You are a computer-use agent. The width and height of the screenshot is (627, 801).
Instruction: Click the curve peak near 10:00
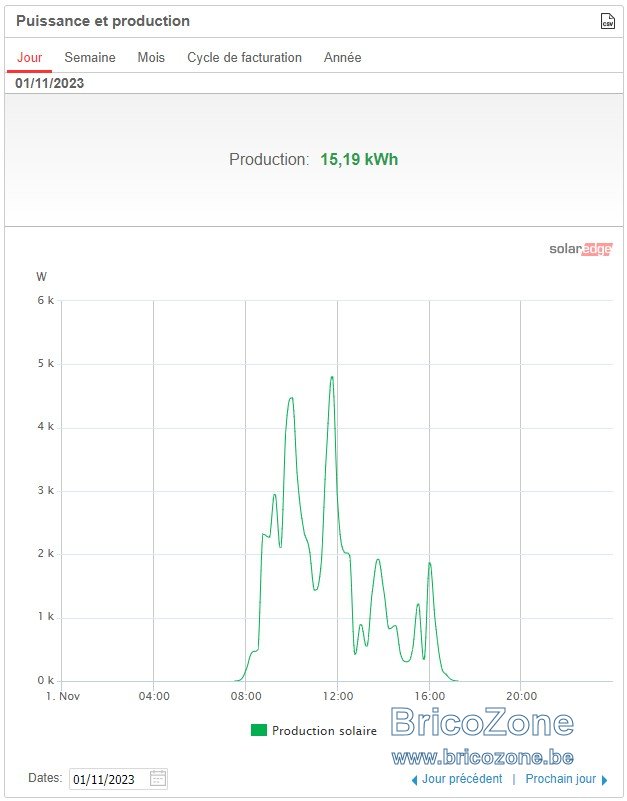[x=291, y=398]
